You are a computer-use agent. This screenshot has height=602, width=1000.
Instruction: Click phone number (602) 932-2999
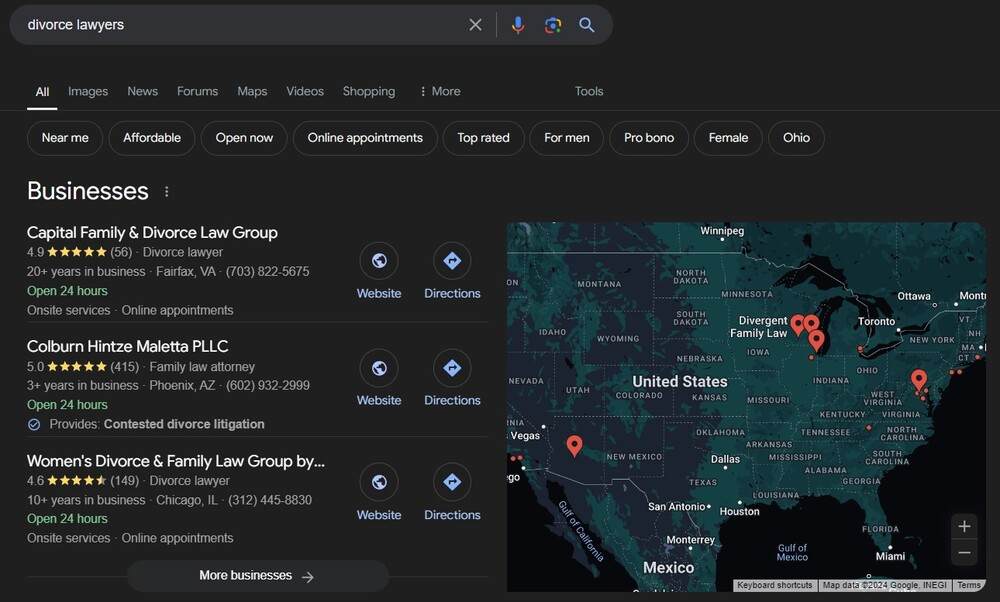268,385
